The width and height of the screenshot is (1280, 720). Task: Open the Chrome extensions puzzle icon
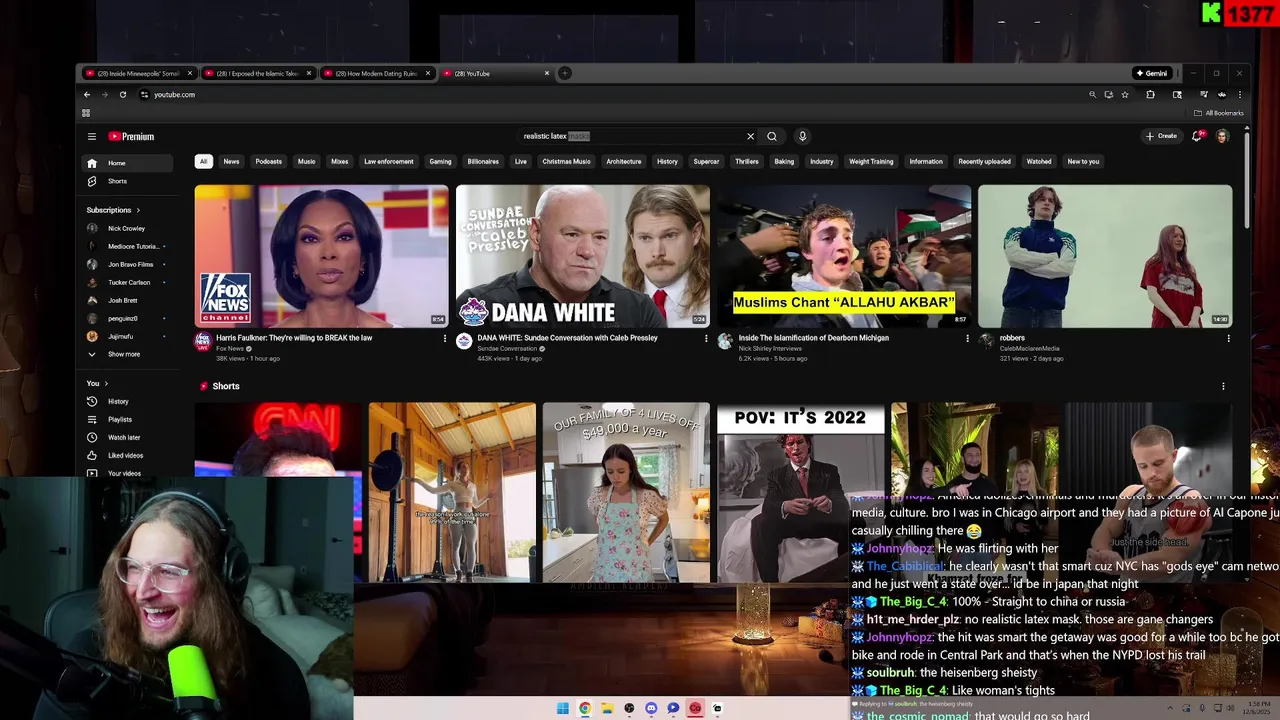(1150, 94)
